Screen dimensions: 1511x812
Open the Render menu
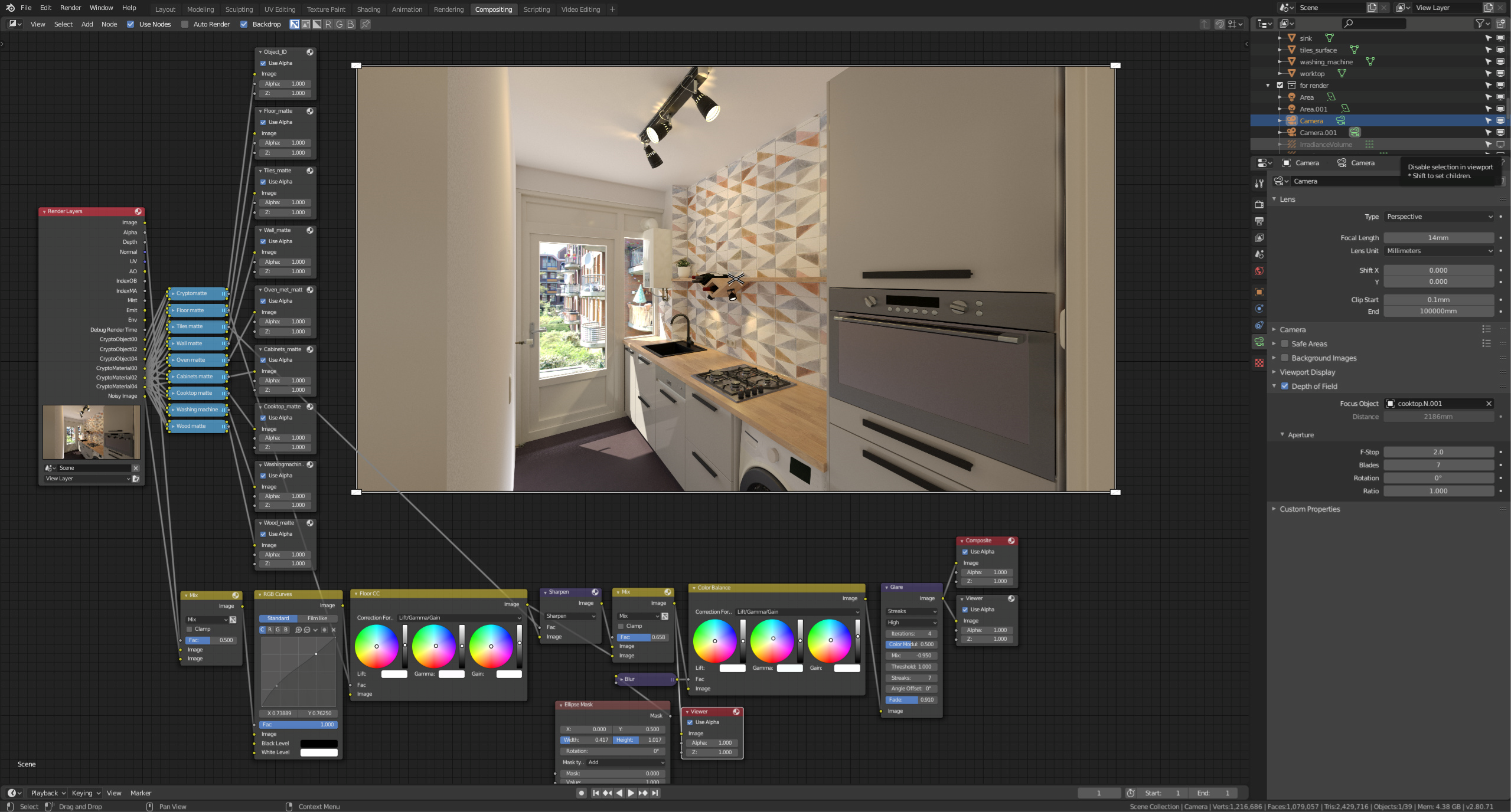coord(70,8)
